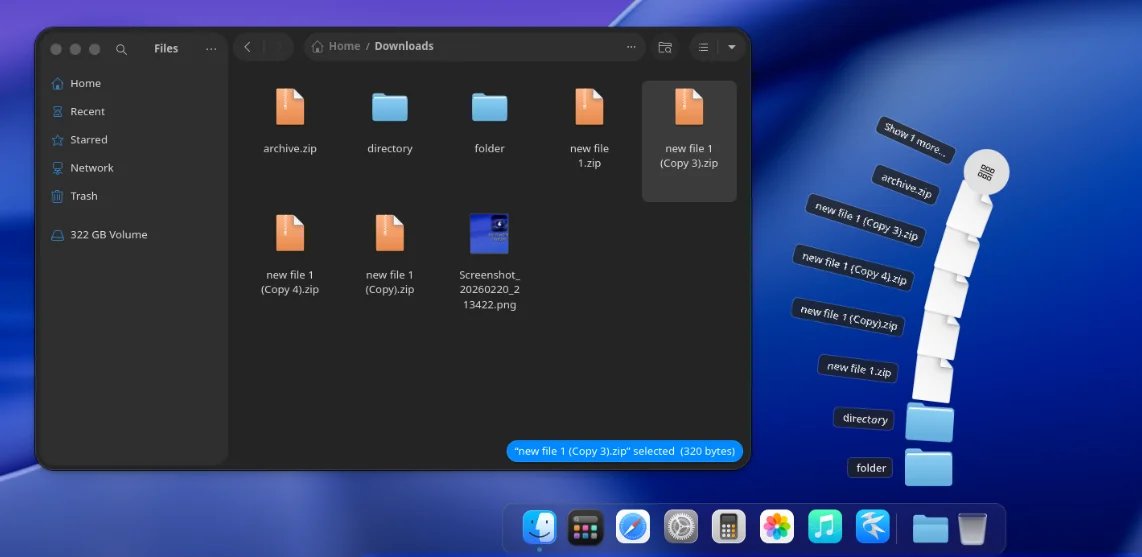Select new file 1 (Copy).zip in the Files window
Screen dimensions: 1142x557
point(390,233)
